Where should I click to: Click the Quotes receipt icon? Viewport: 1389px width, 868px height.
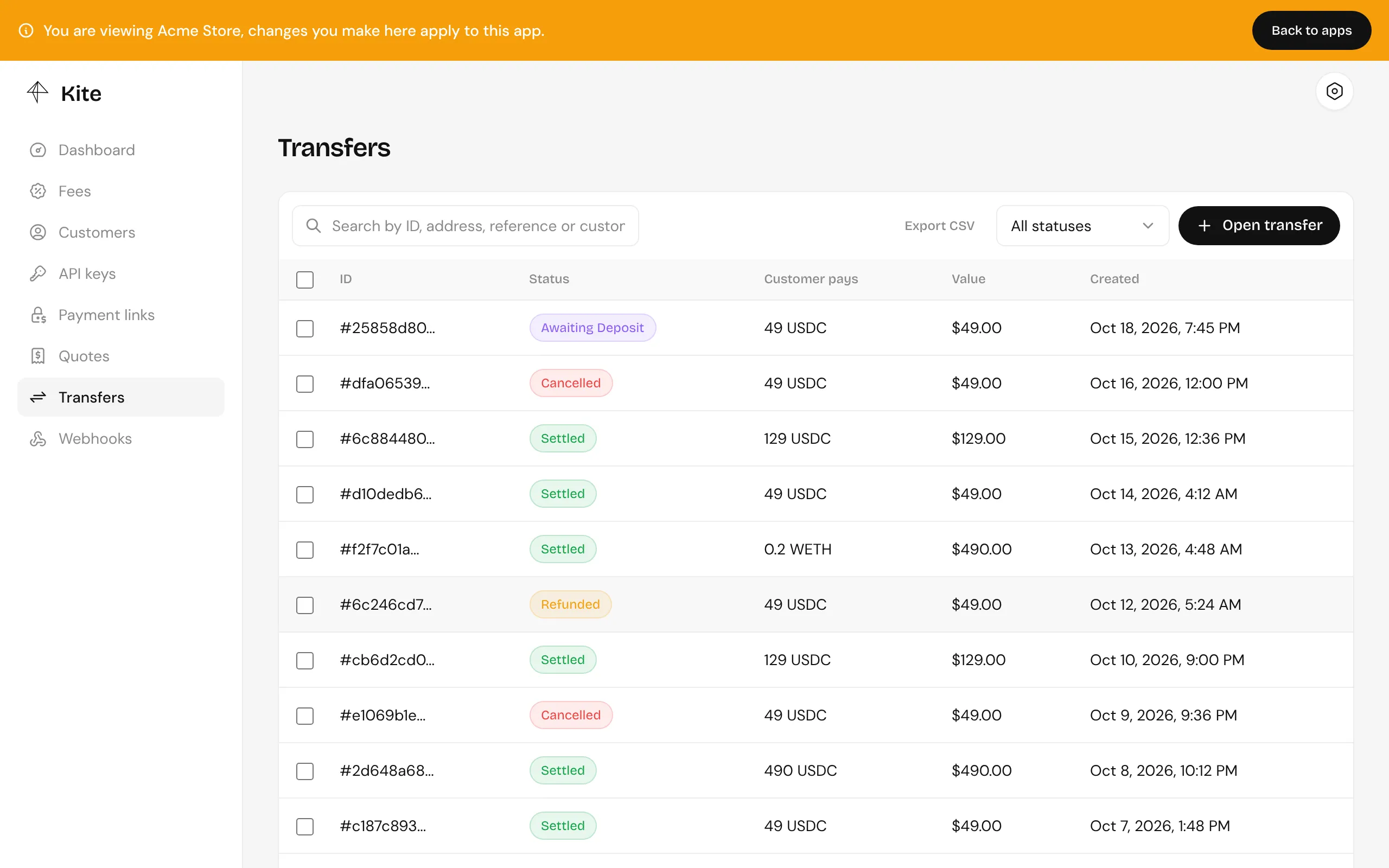click(38, 356)
